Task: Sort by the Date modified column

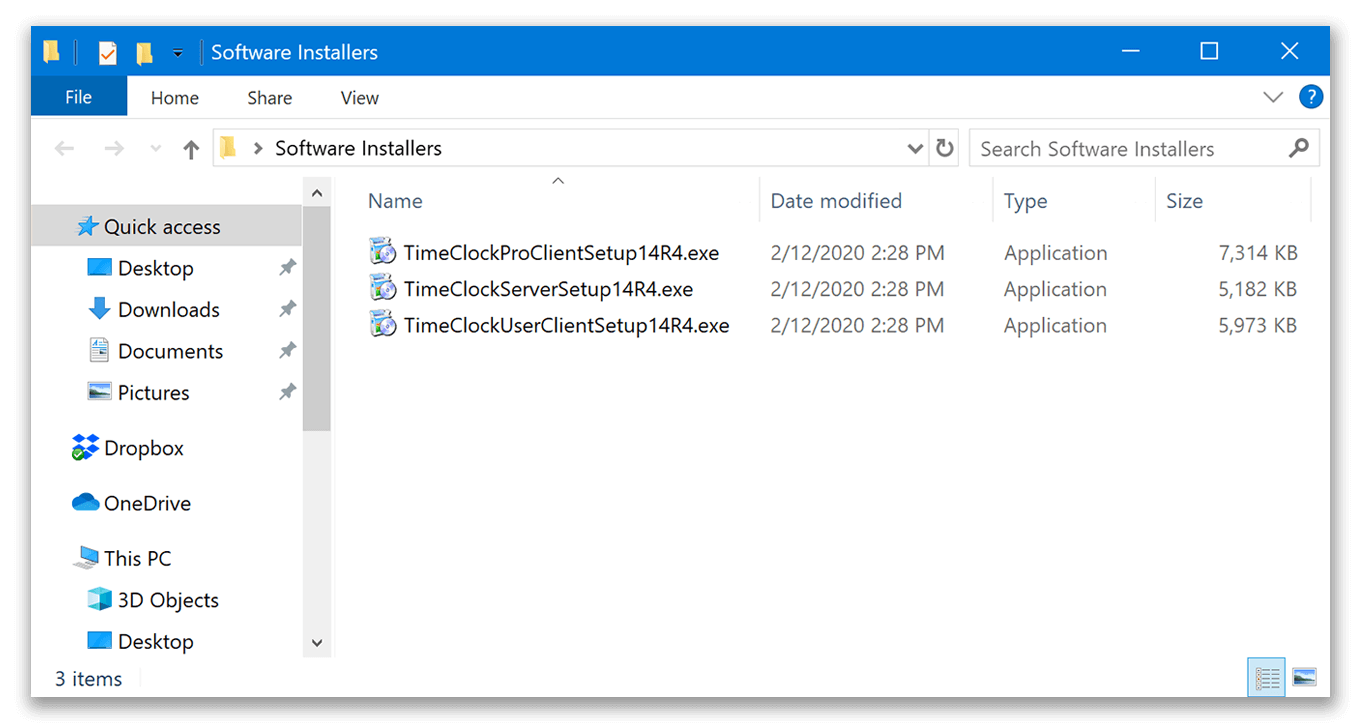Action: coord(836,201)
